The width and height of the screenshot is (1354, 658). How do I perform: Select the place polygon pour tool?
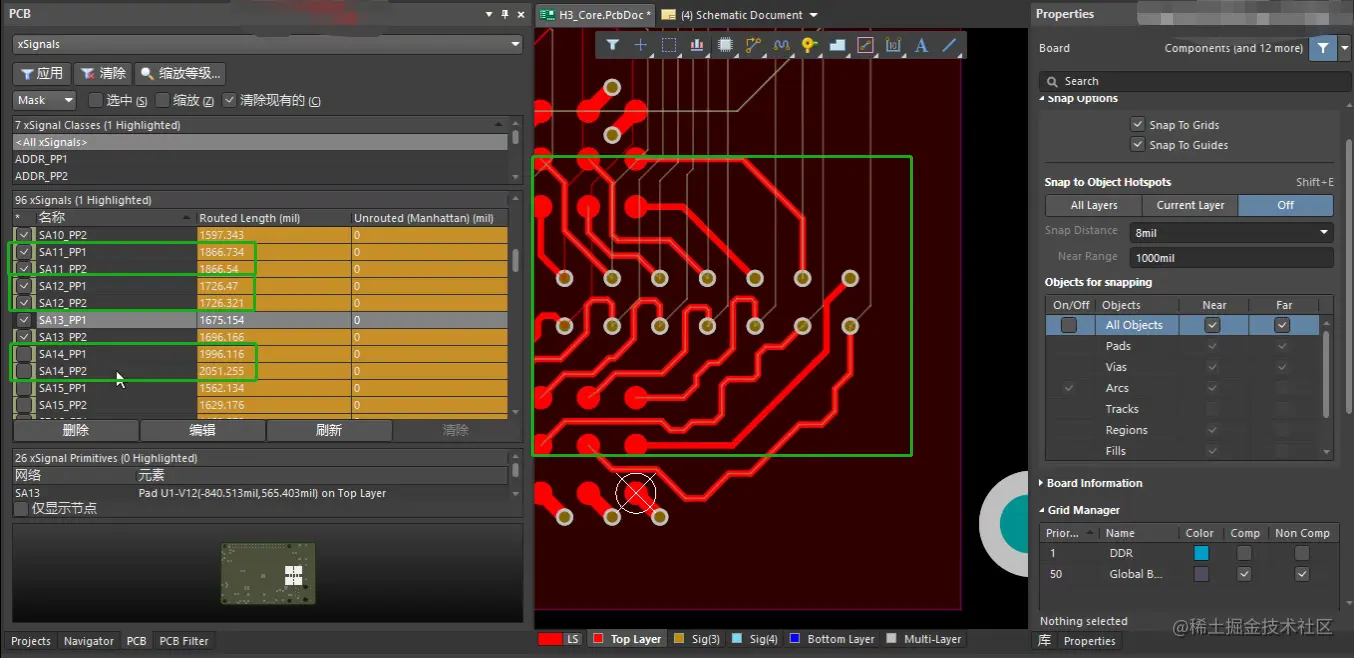point(838,45)
